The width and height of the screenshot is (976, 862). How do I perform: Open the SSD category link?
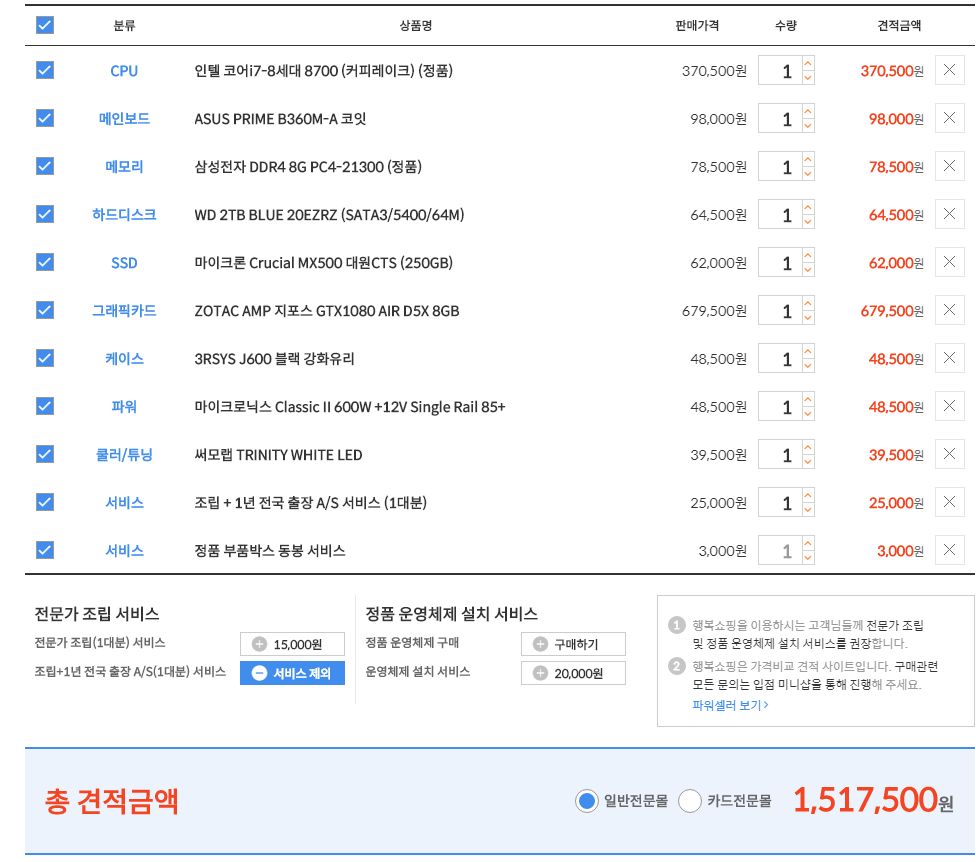click(124, 263)
